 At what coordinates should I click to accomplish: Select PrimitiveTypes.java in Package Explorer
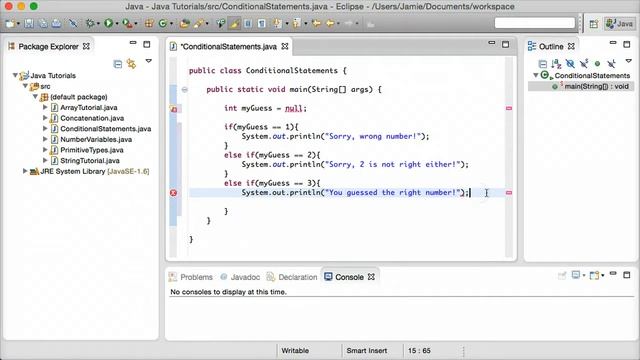click(92, 150)
